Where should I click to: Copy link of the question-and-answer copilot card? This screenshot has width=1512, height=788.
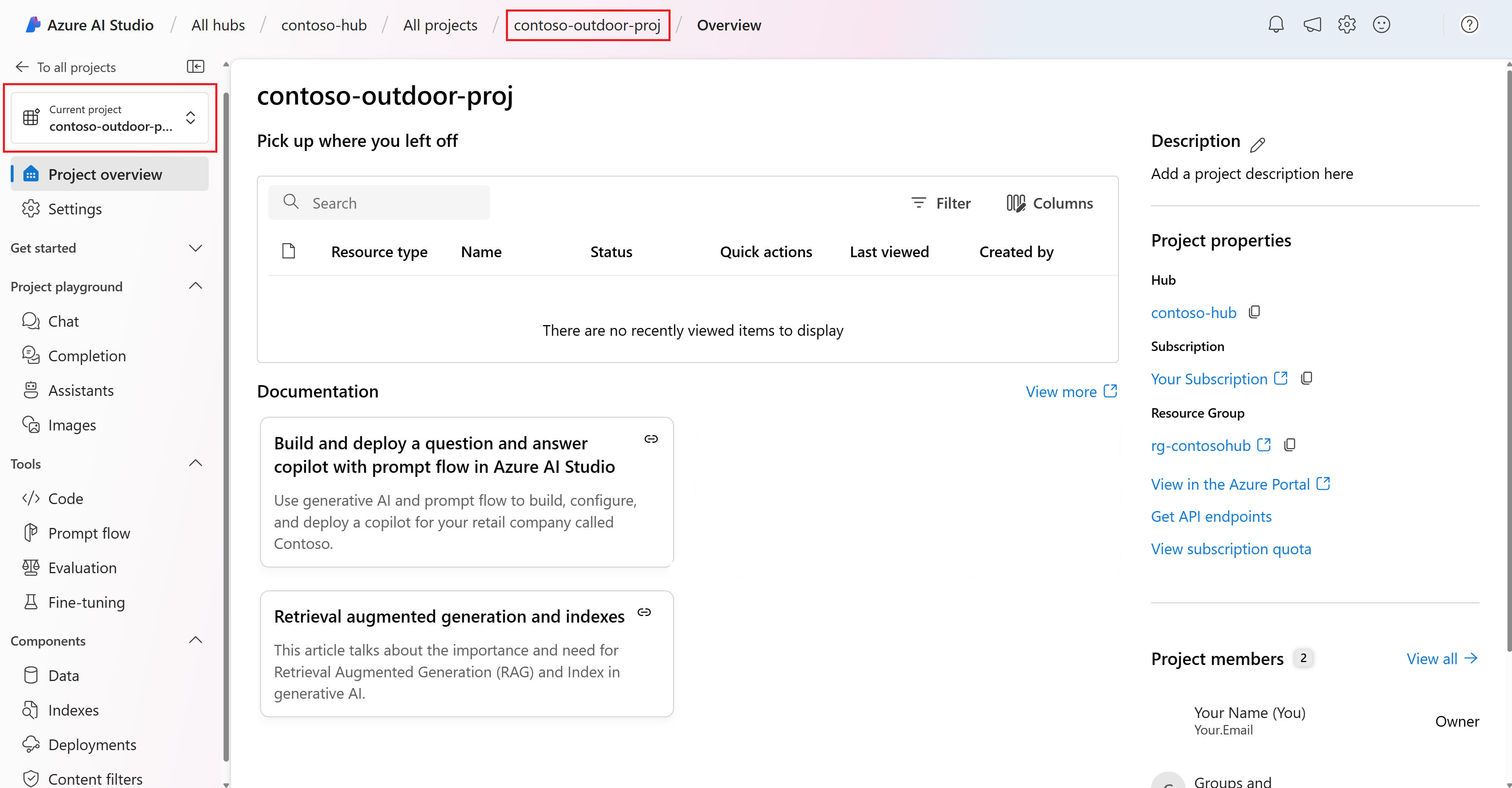pyautogui.click(x=651, y=439)
